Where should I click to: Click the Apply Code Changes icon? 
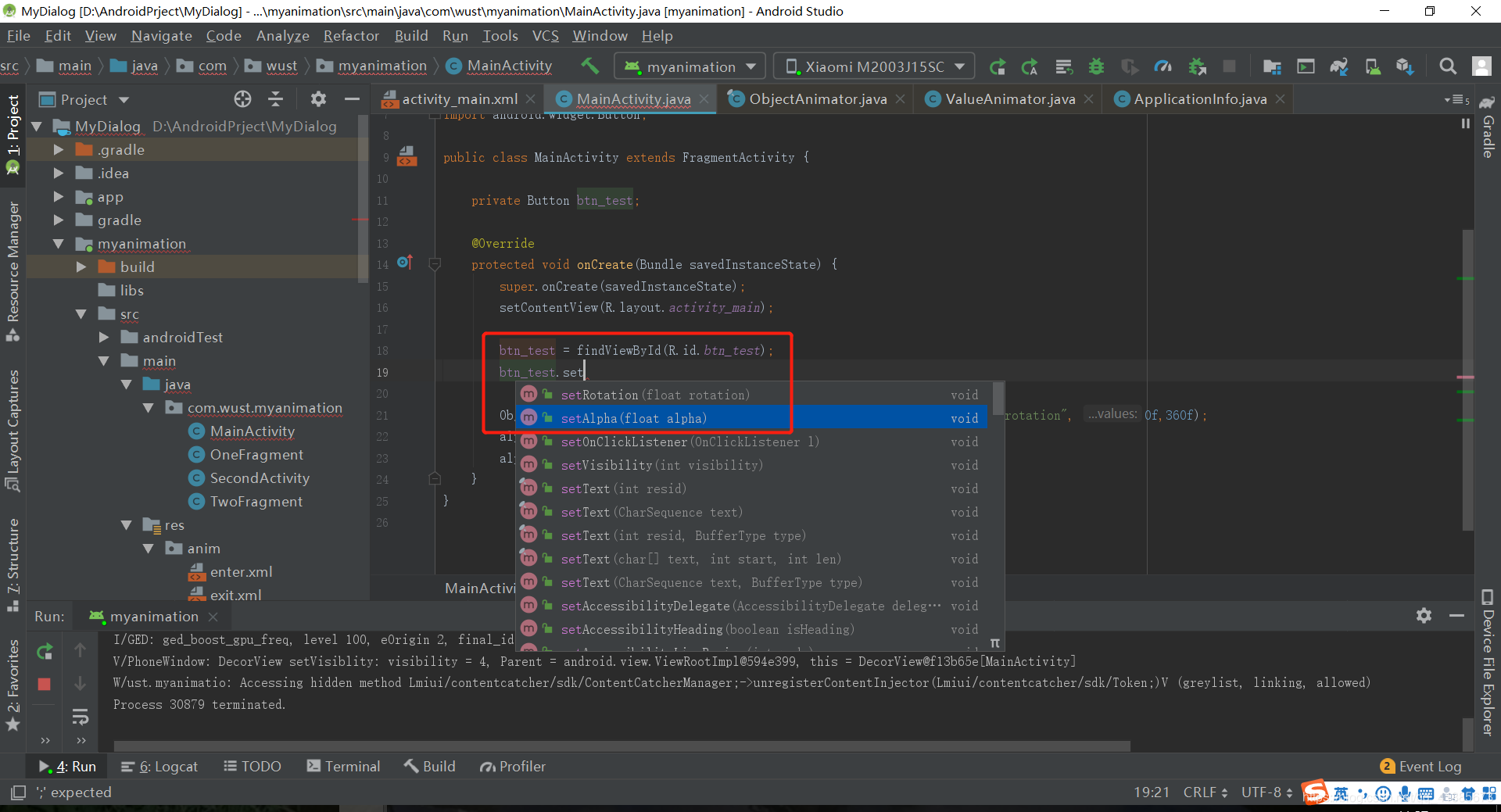[x=1064, y=67]
